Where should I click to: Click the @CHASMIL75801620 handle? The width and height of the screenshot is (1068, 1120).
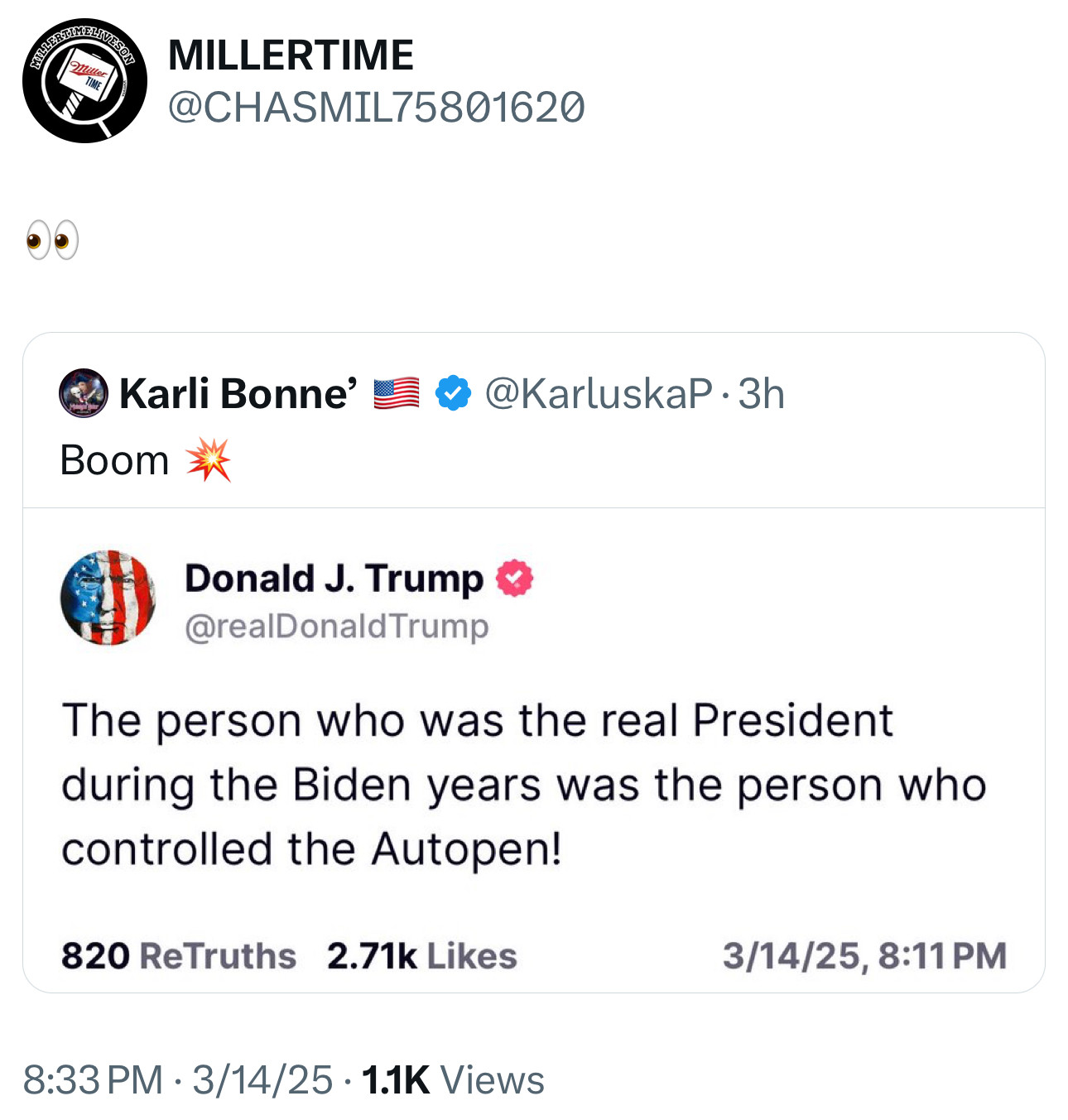377,108
